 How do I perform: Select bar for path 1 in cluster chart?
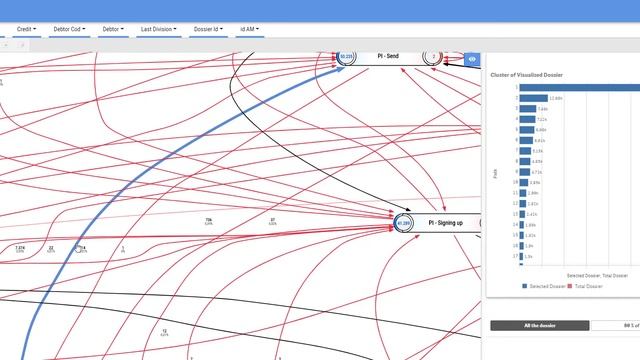click(x=580, y=87)
